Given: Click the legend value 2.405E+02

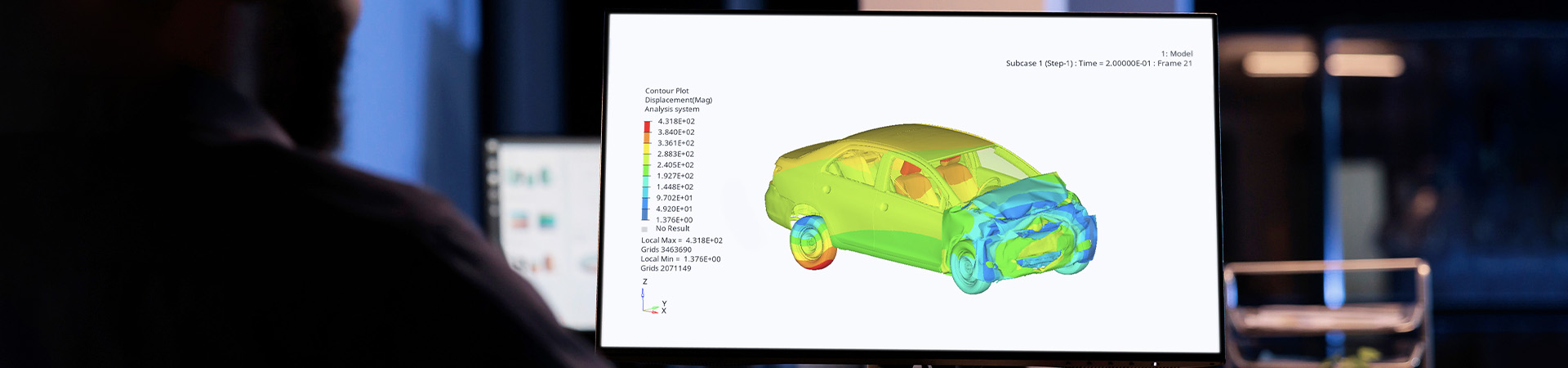Looking at the screenshot, I should [x=675, y=165].
